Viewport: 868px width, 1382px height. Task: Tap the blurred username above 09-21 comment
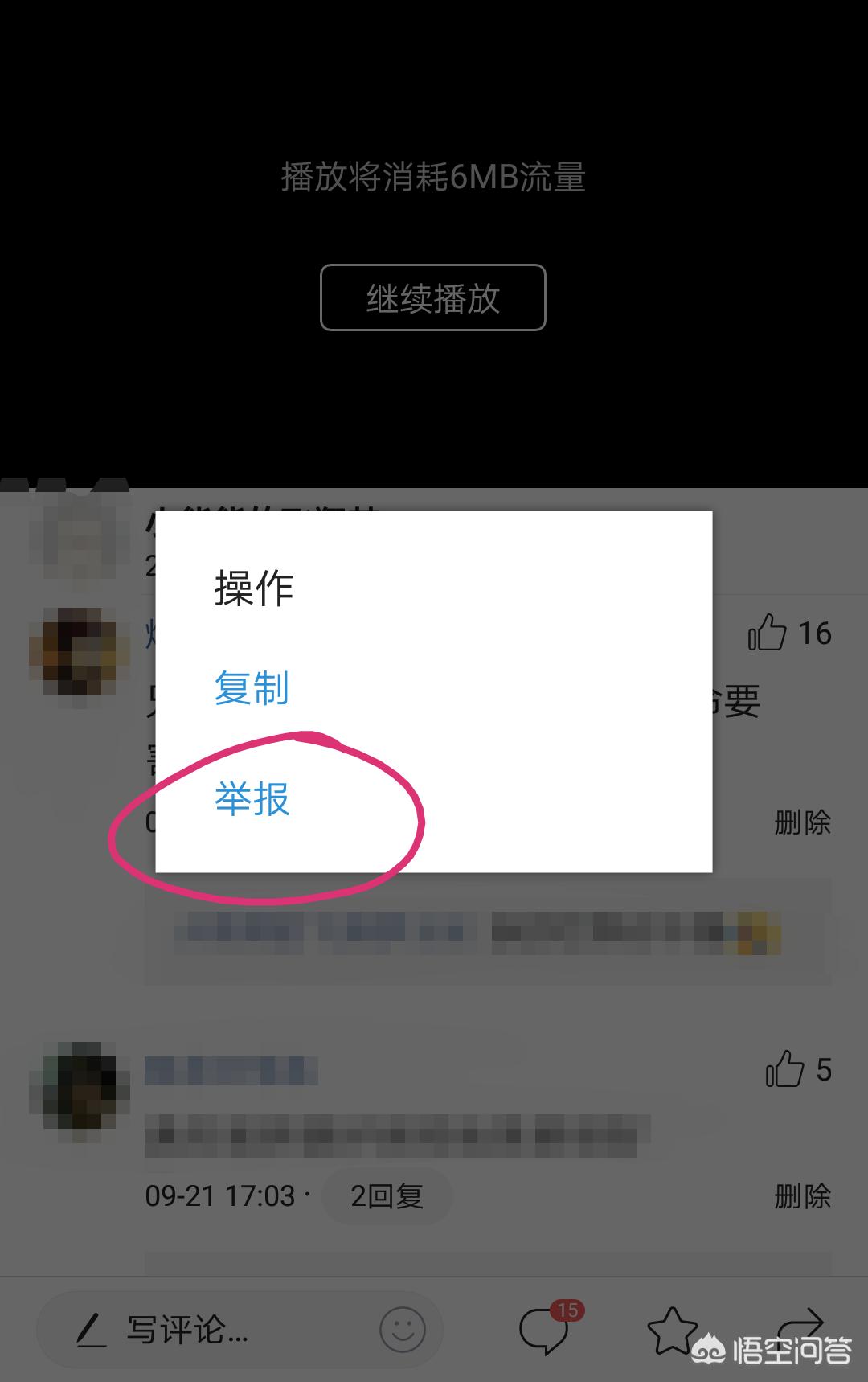pyautogui.click(x=231, y=1071)
